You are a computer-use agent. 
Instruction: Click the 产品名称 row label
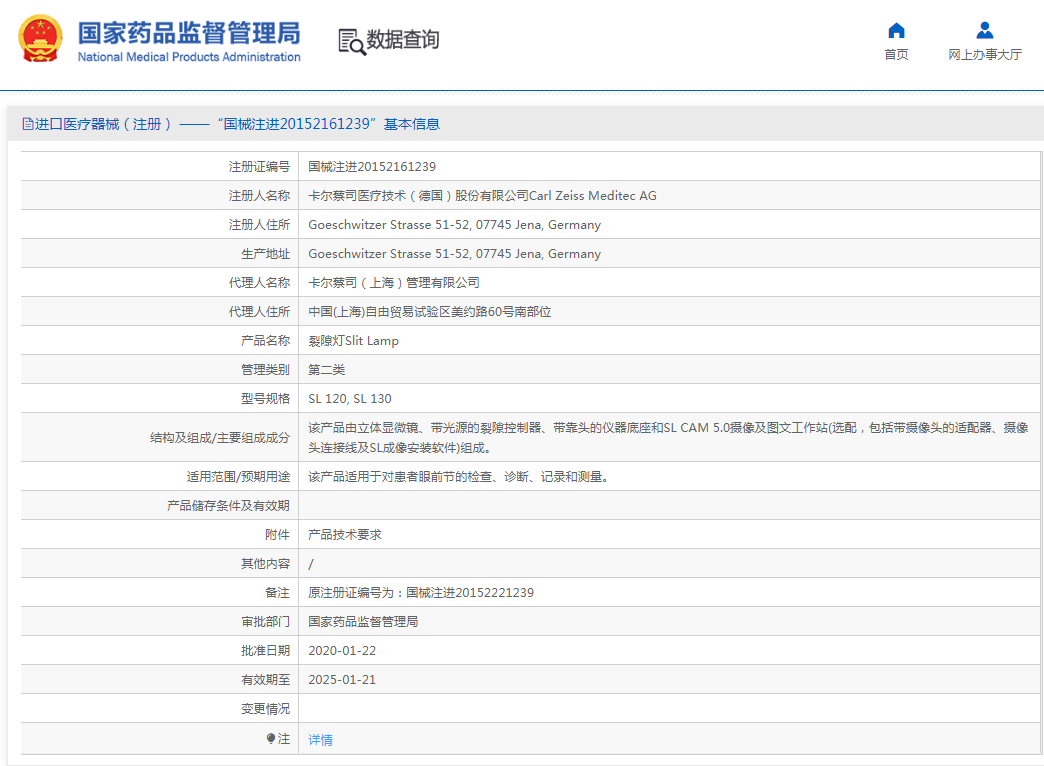coord(266,341)
